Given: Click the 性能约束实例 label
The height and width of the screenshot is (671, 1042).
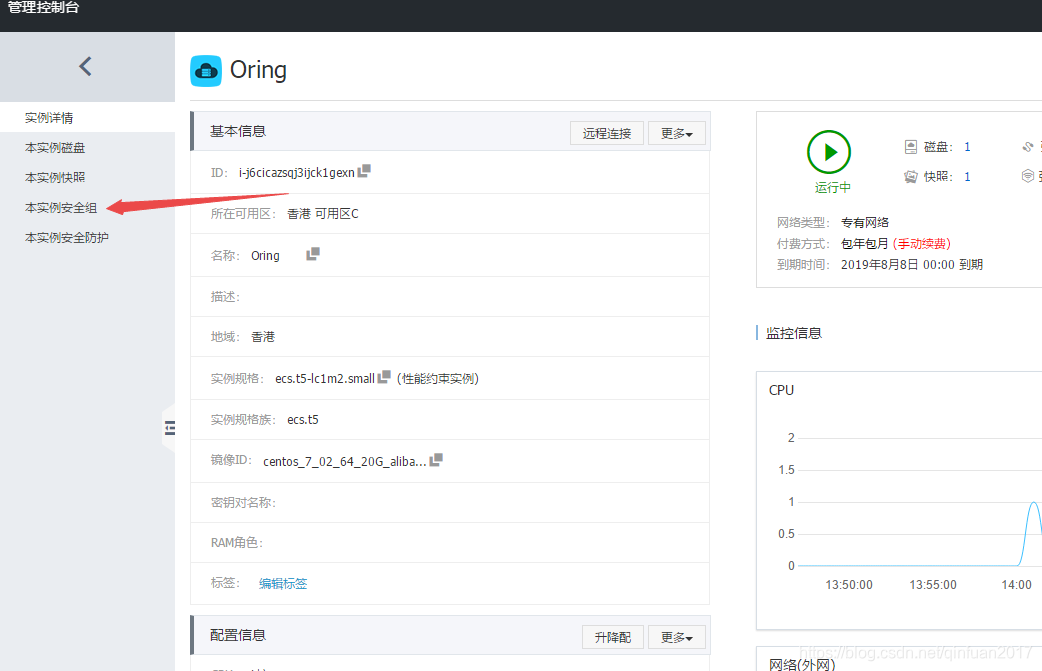Looking at the screenshot, I should click(x=437, y=378).
